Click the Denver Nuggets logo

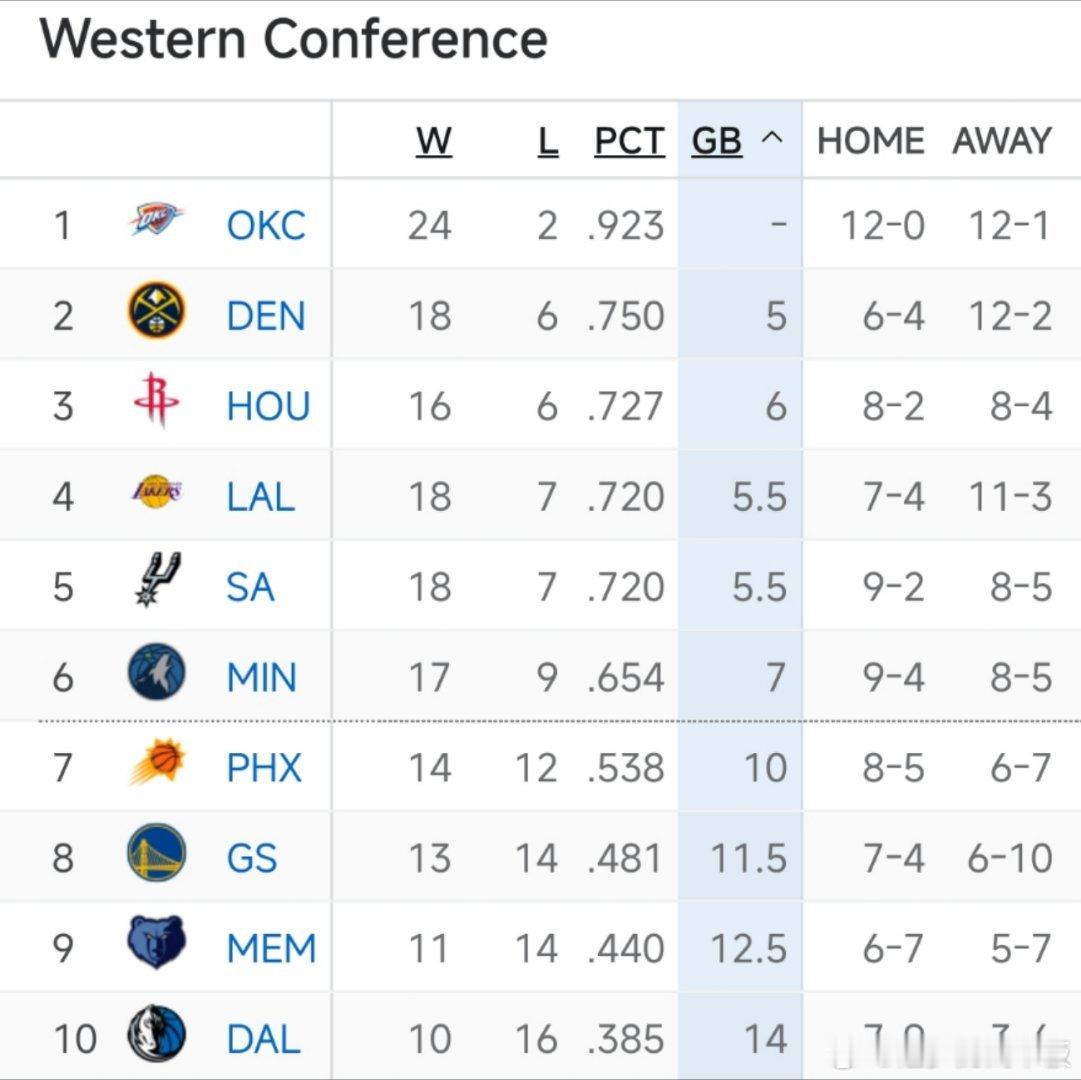coord(157,311)
